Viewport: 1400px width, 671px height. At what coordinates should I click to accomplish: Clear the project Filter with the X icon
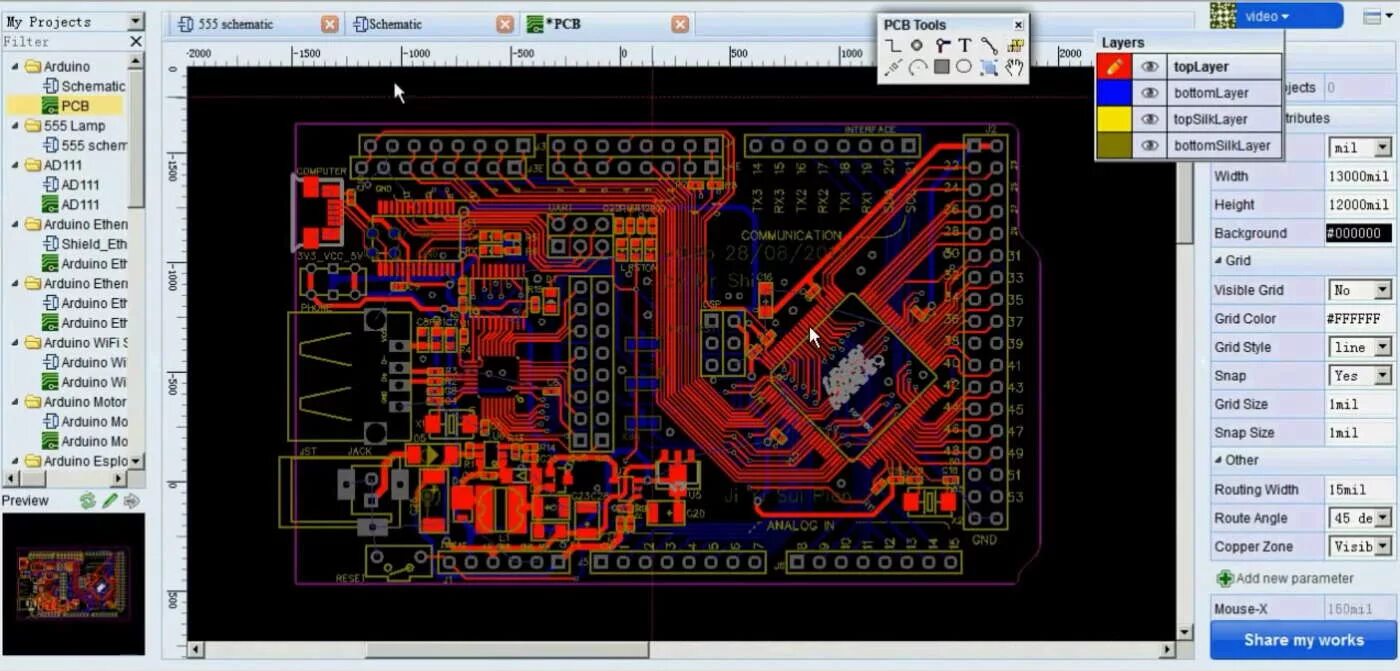pyautogui.click(x=136, y=42)
